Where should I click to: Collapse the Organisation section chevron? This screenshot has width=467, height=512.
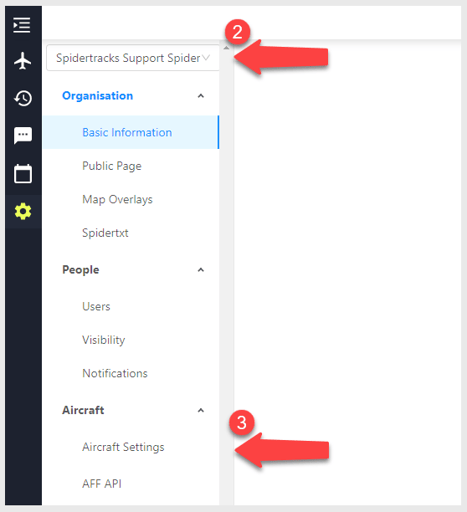coord(201,96)
